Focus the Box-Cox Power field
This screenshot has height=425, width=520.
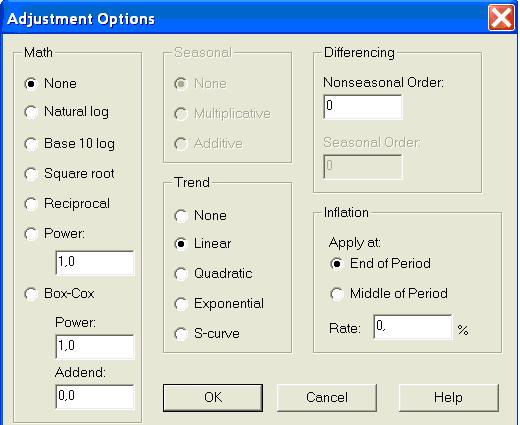pyautogui.click(x=95, y=347)
